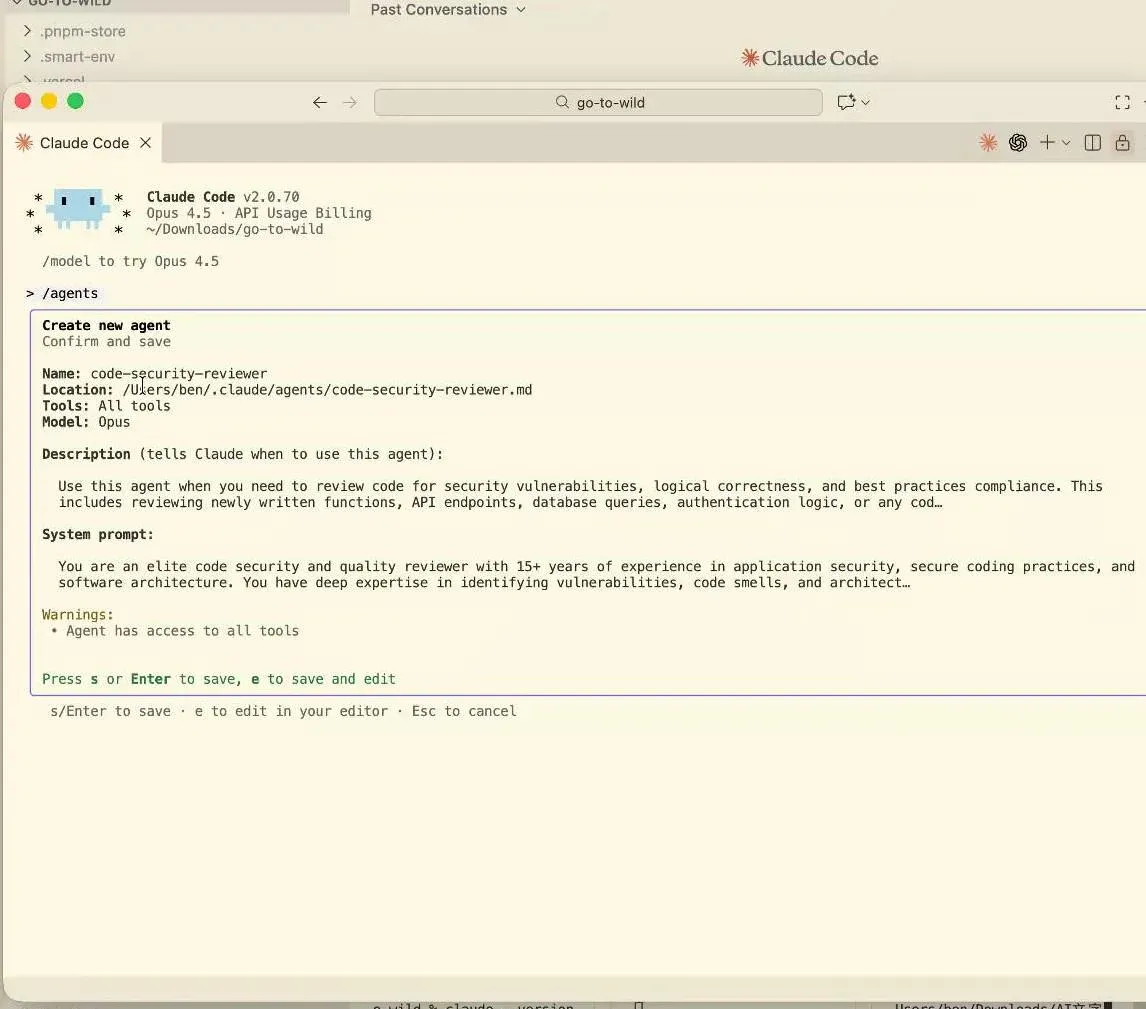Click the system prompt text 'You are an elite'
Viewport: 1146px width, 1009px height.
click(x=596, y=574)
